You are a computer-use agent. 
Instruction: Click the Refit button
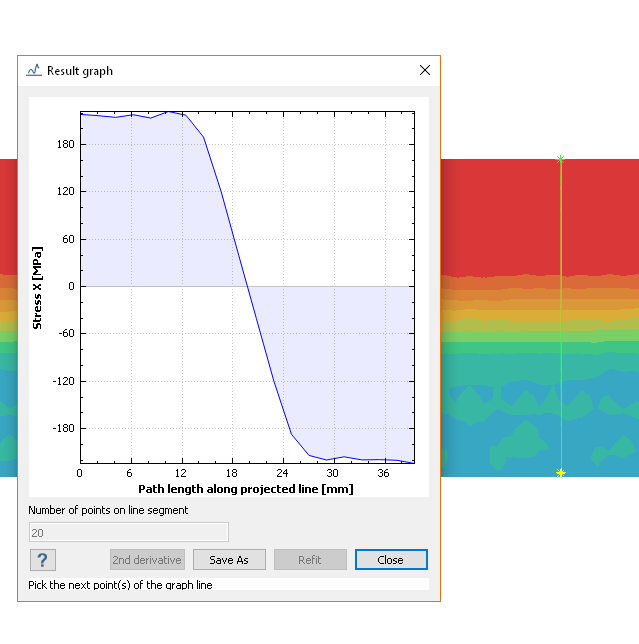pos(310,560)
